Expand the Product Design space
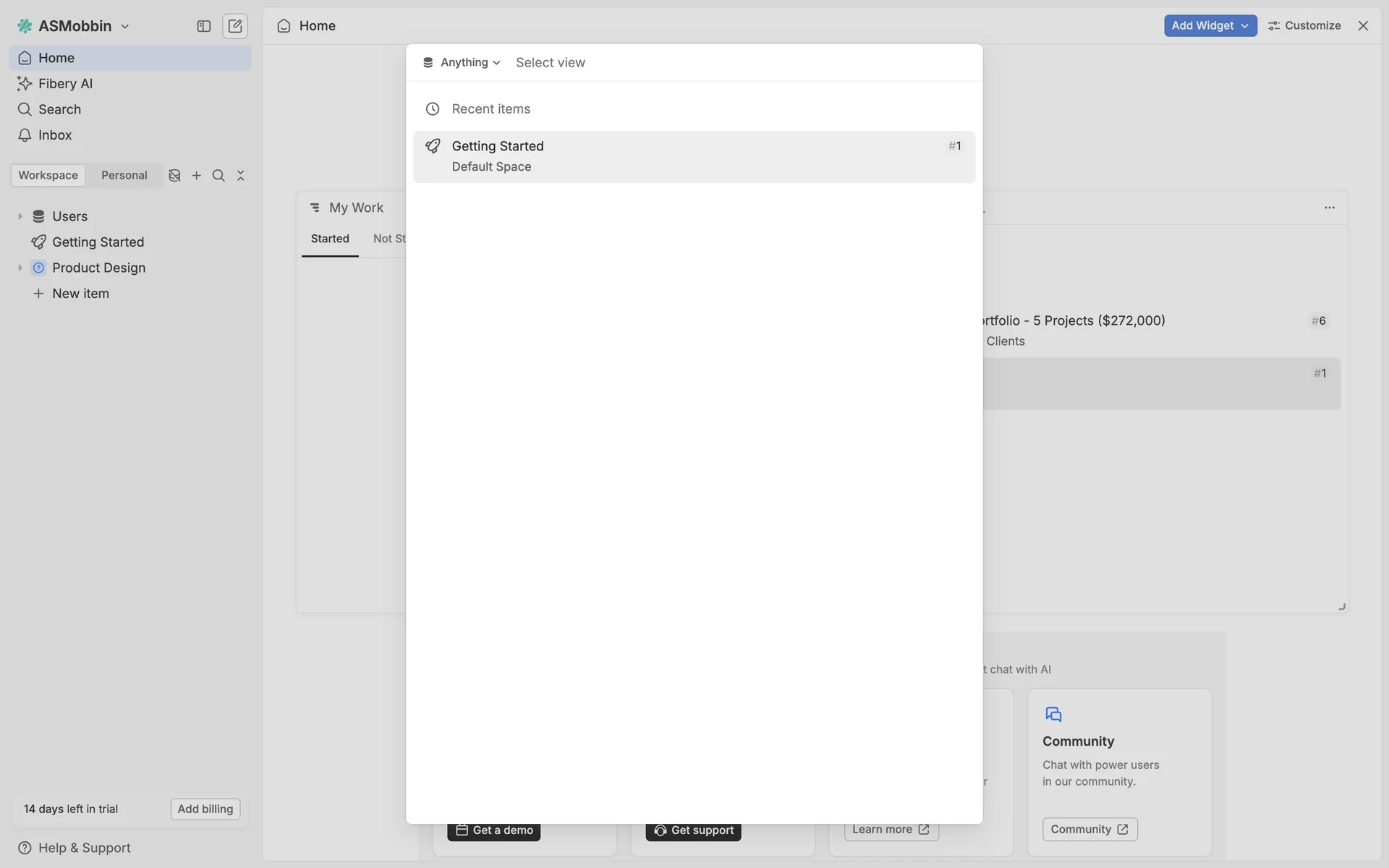The image size is (1389, 868). click(20, 268)
